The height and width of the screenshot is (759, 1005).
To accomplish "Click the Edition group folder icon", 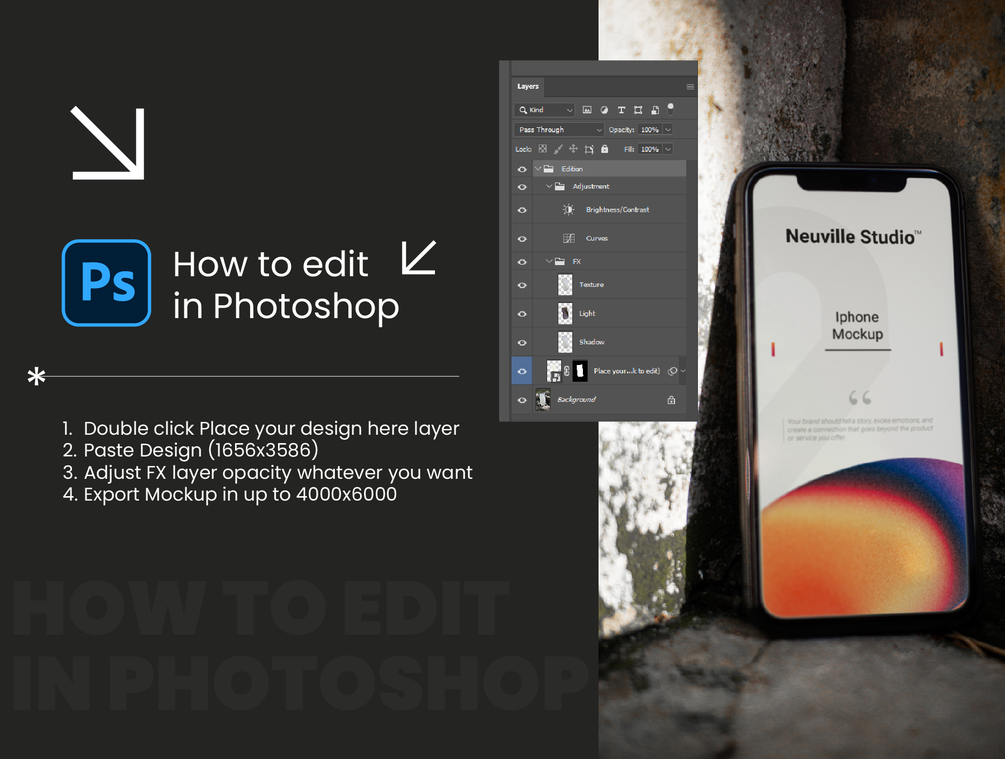I will pos(549,169).
